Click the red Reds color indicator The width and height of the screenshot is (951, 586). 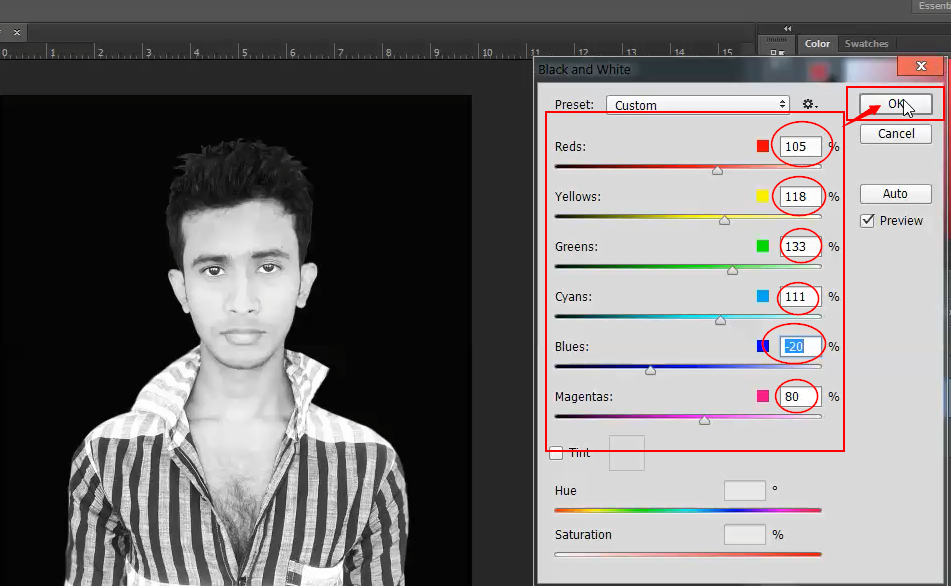pos(763,147)
